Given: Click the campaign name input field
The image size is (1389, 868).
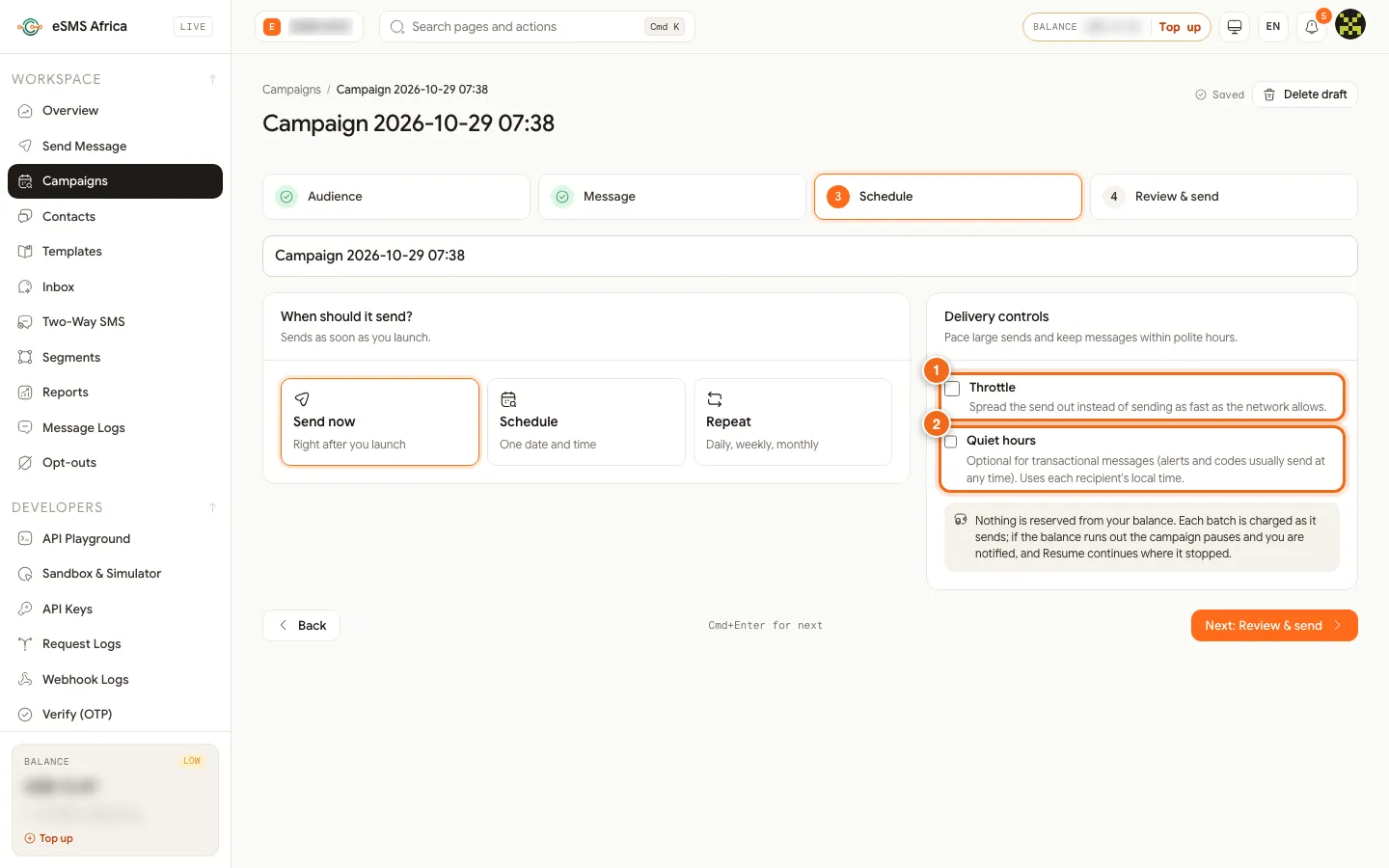Looking at the screenshot, I should 810,256.
